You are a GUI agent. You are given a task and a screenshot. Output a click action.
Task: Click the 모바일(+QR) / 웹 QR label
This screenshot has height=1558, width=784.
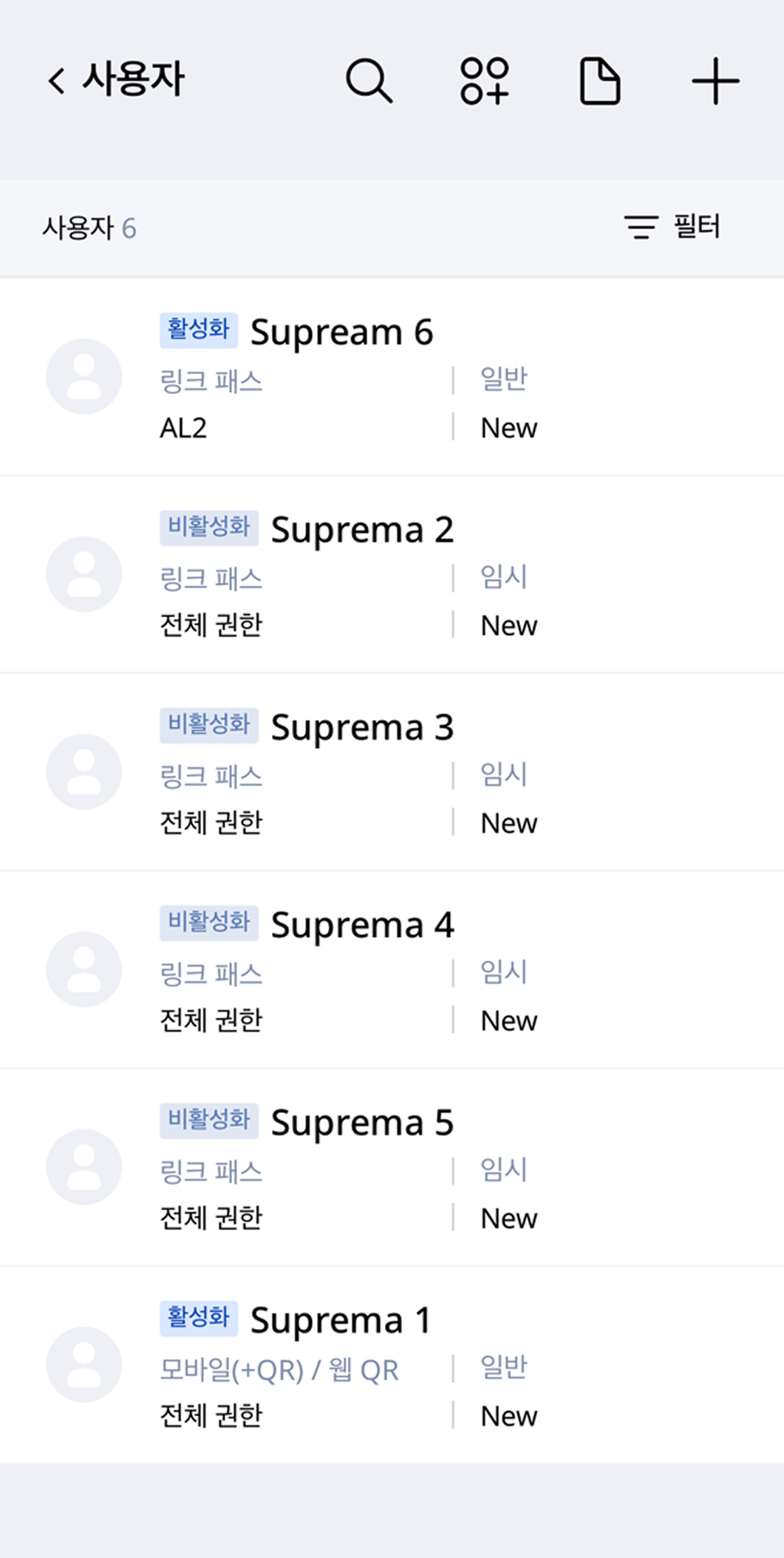coord(279,1370)
